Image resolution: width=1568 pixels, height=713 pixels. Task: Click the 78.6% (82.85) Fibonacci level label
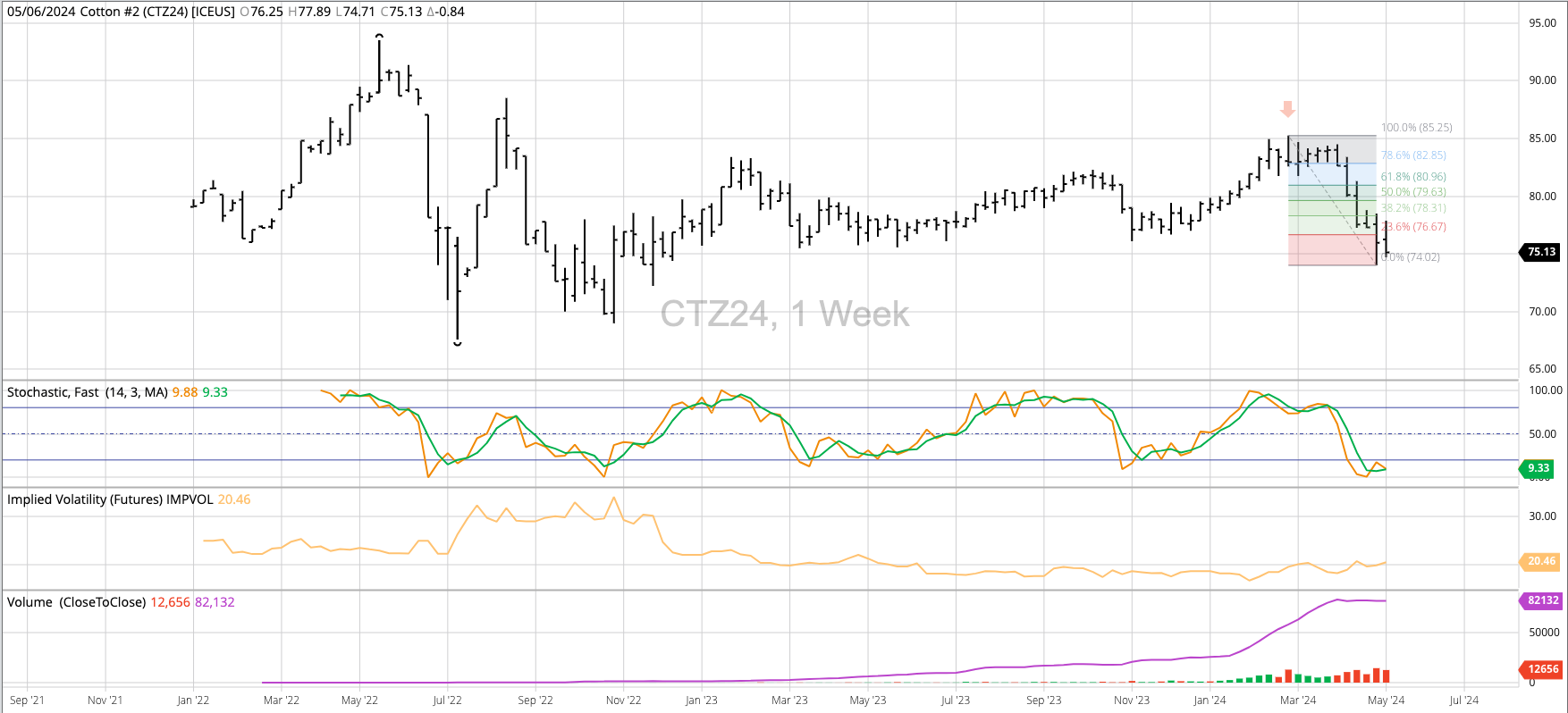pos(1413,155)
